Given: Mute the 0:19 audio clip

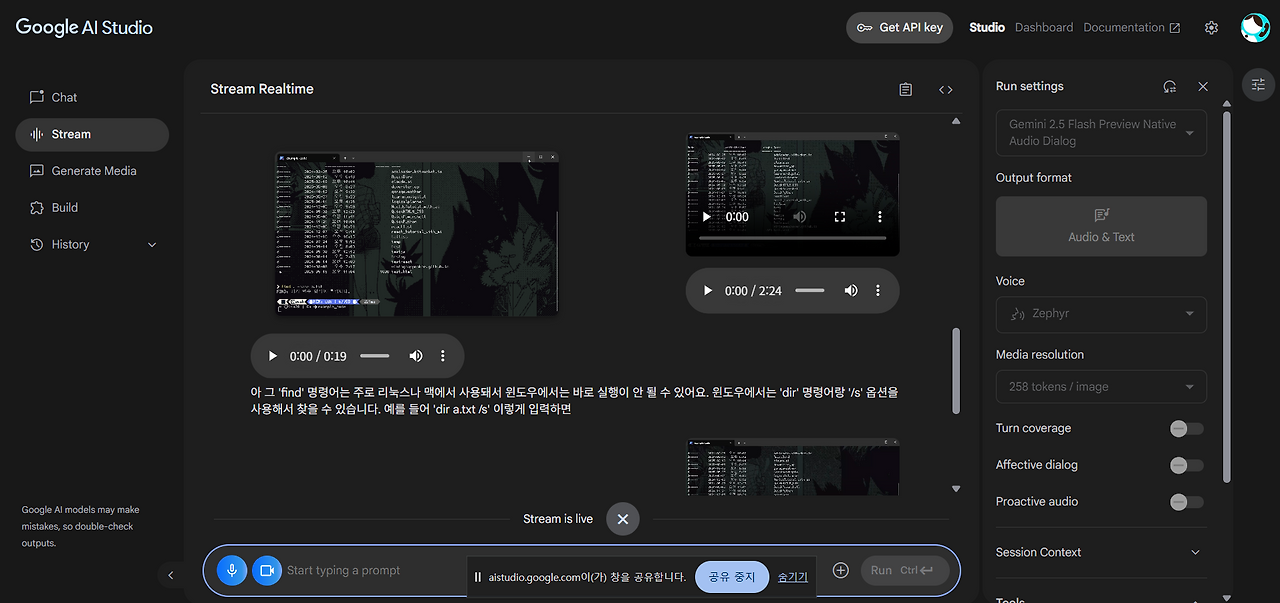Looking at the screenshot, I should [x=416, y=356].
